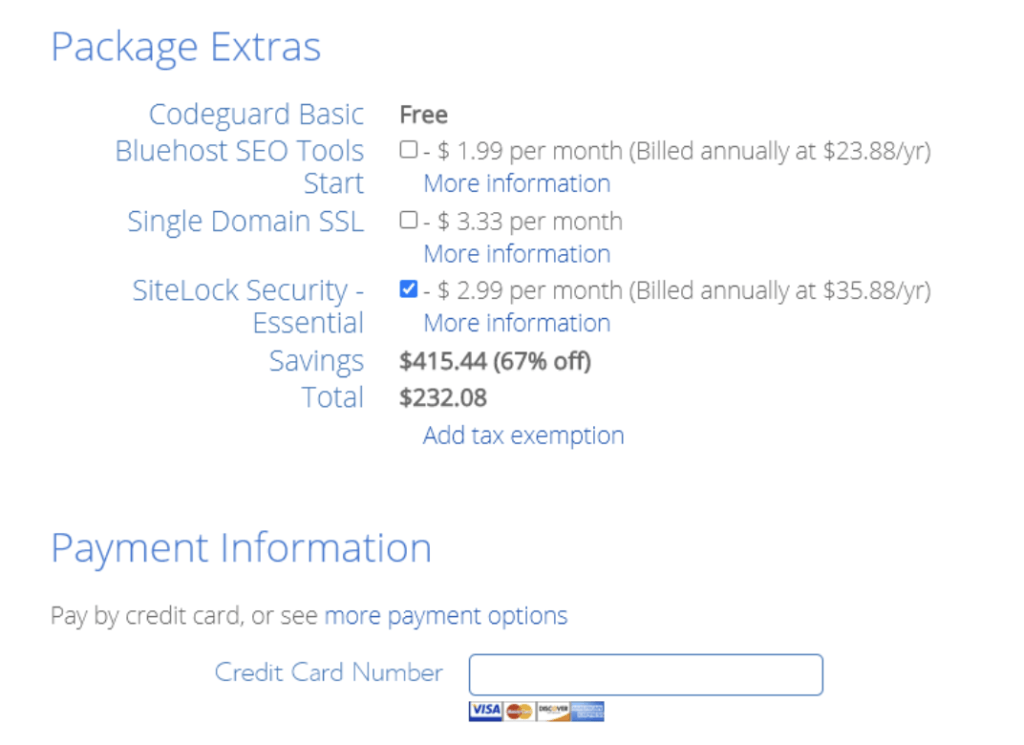The height and width of the screenshot is (745, 1024).
Task: Open more payment options
Action: tap(445, 614)
